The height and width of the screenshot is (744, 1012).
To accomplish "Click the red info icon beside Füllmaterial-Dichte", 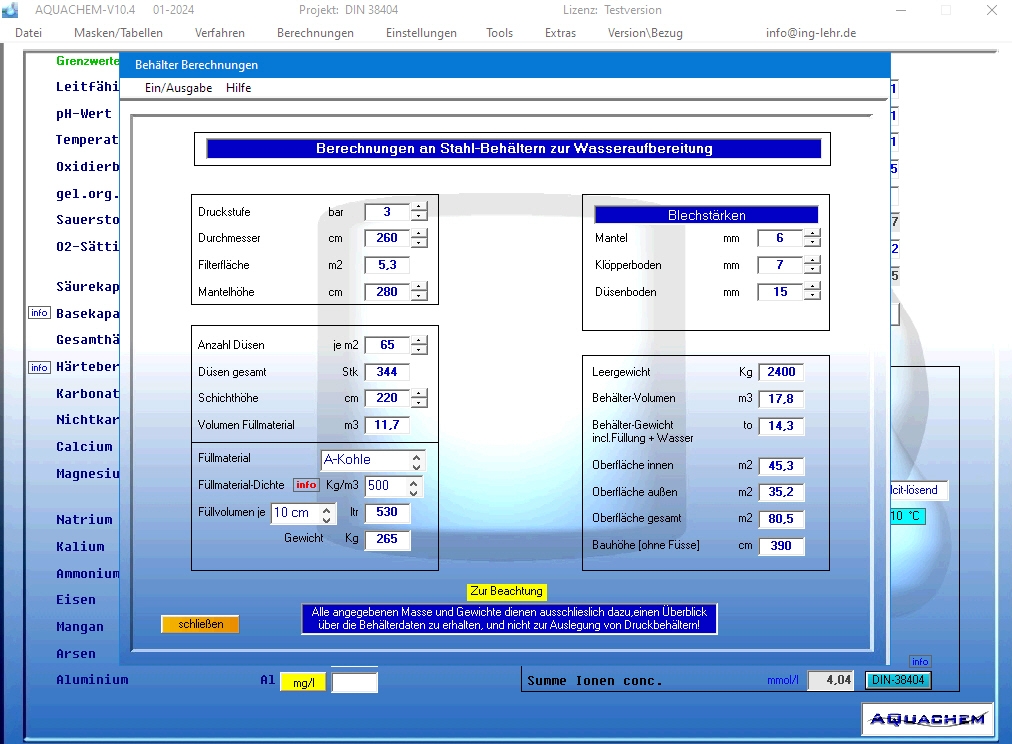I will (306, 485).
